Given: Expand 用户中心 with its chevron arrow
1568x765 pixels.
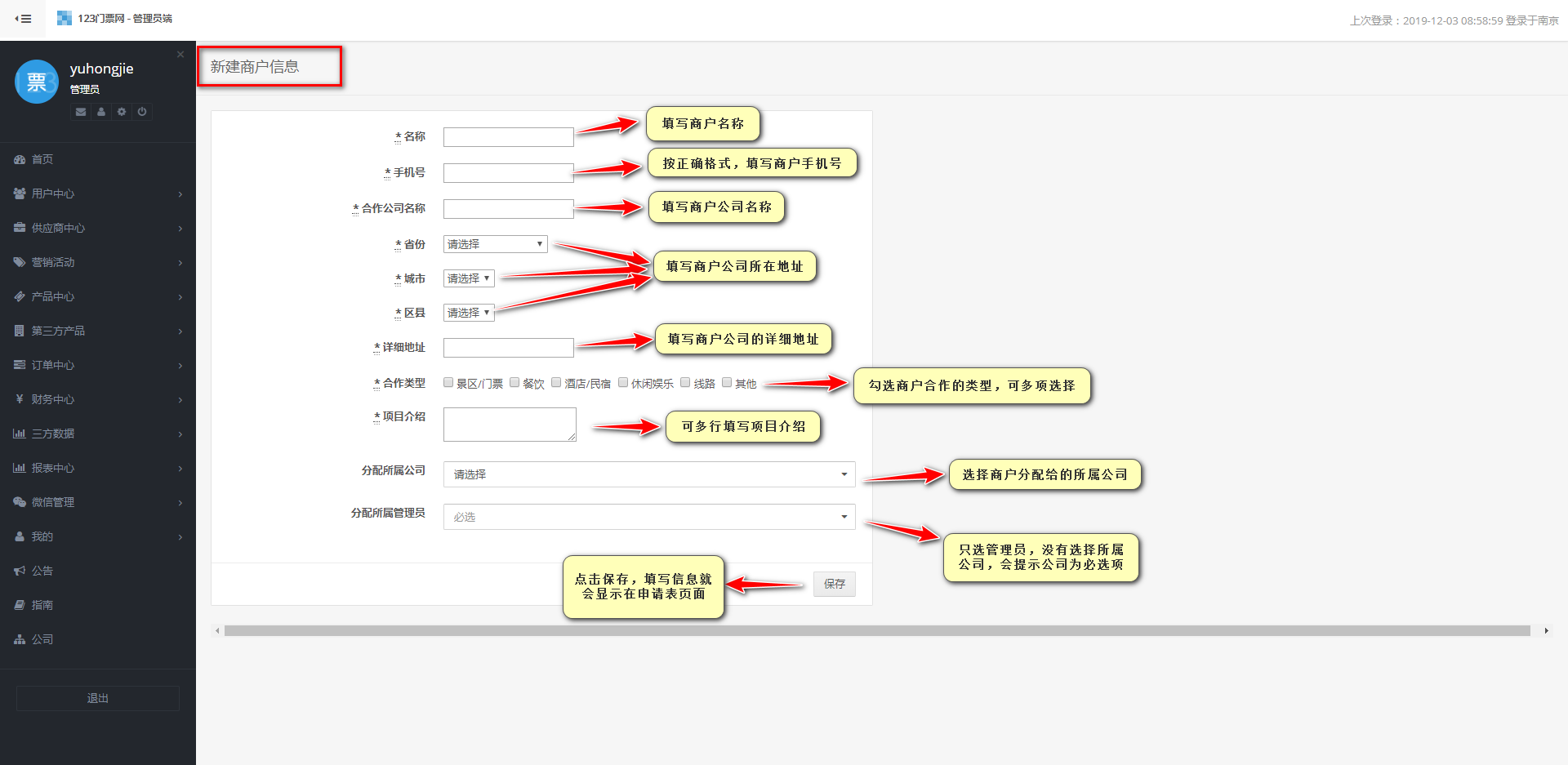Looking at the screenshot, I should point(180,194).
